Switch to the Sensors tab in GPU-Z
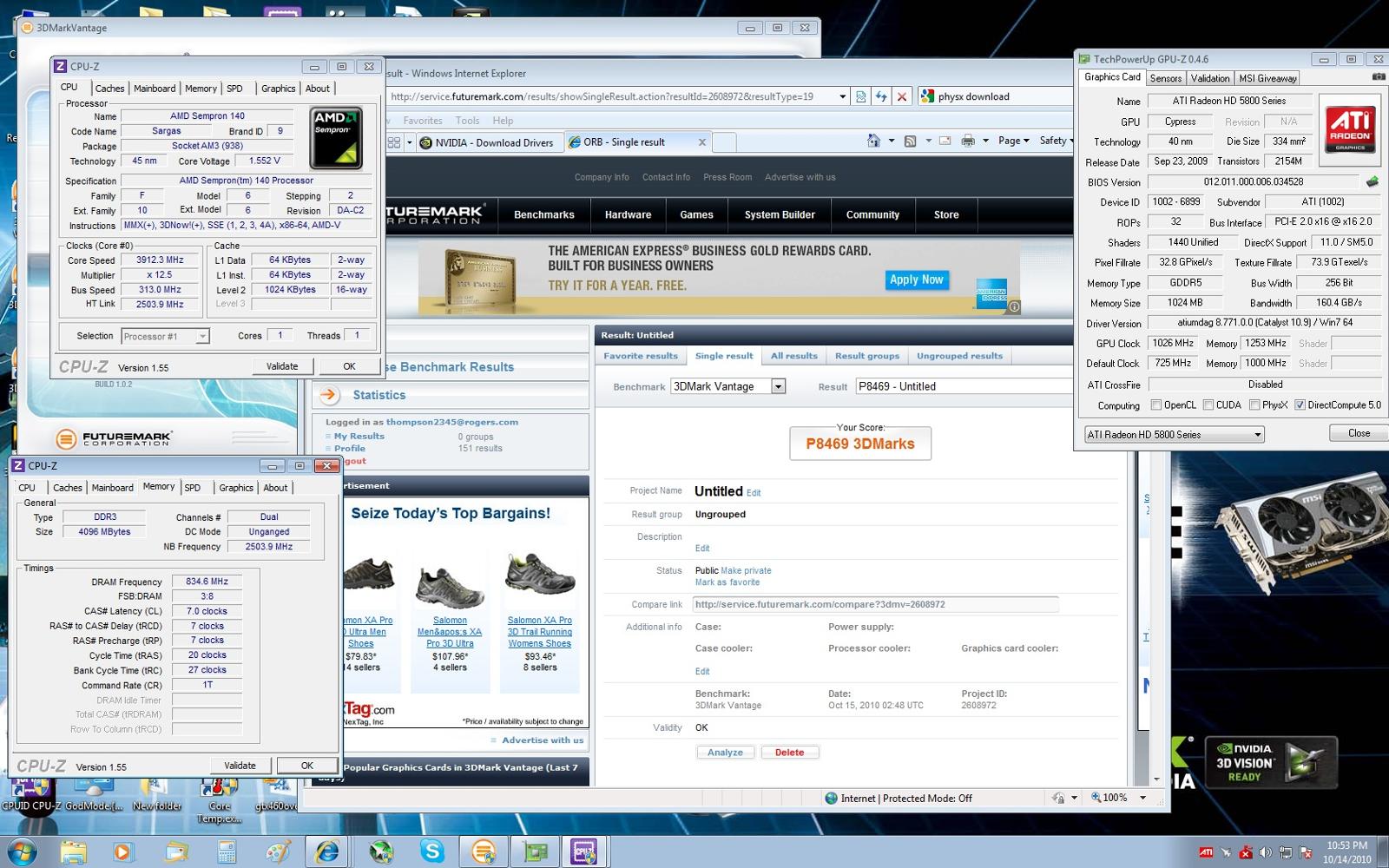This screenshot has width=1389, height=868. pyautogui.click(x=1165, y=78)
